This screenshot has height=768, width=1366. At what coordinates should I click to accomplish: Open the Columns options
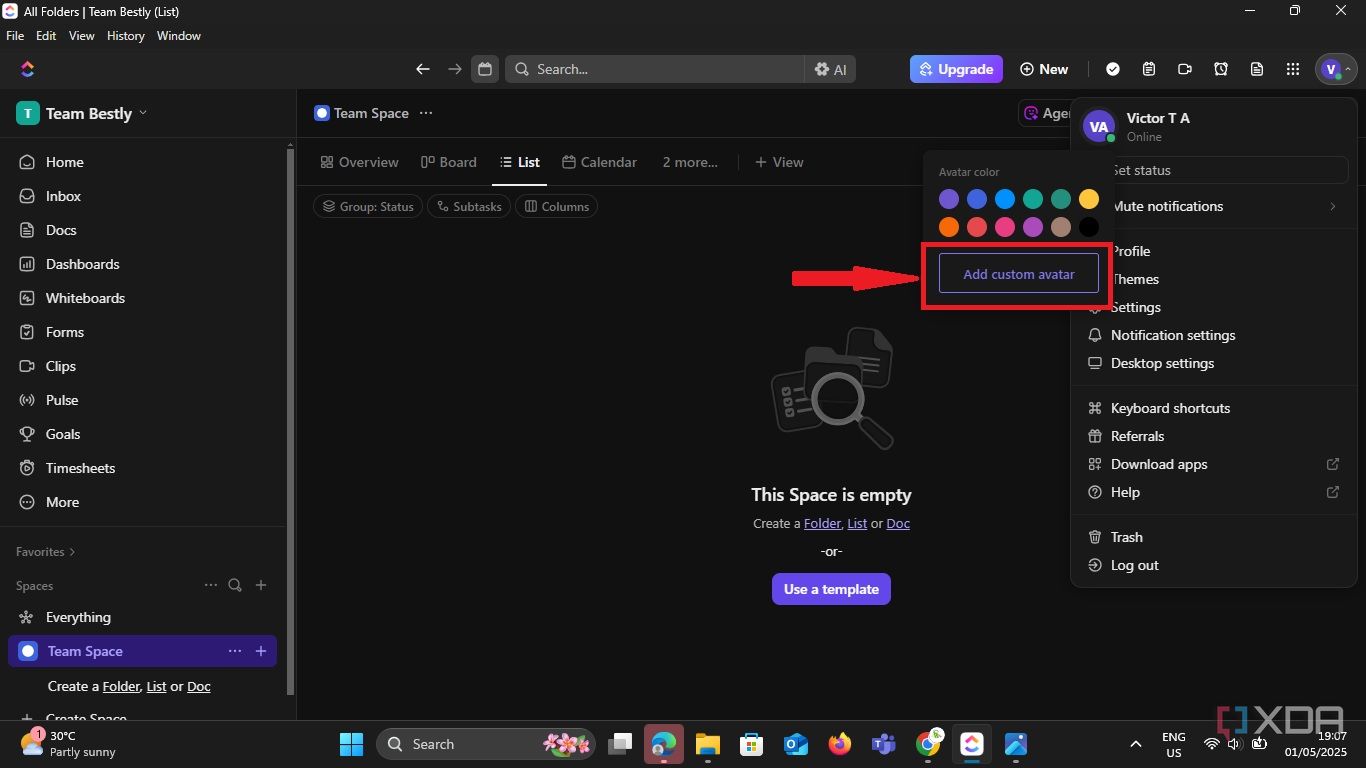(x=556, y=206)
